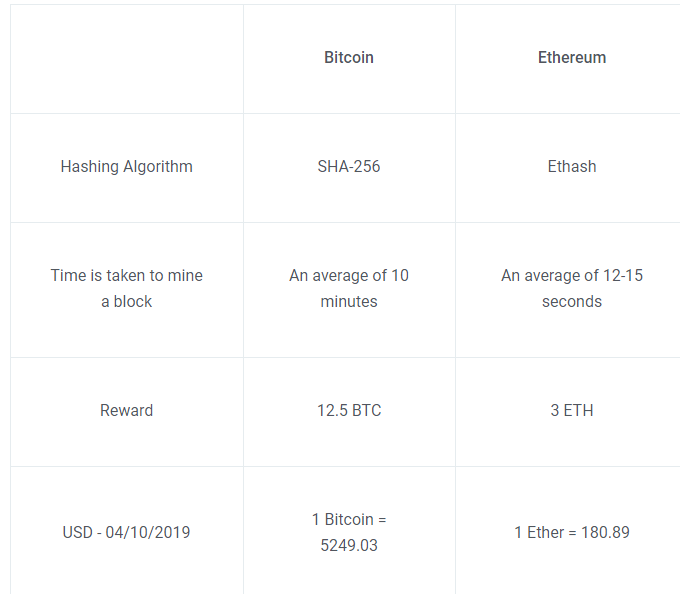Click the '1 Ether = 180.89' cell
The width and height of the screenshot is (680, 594).
coord(572,533)
